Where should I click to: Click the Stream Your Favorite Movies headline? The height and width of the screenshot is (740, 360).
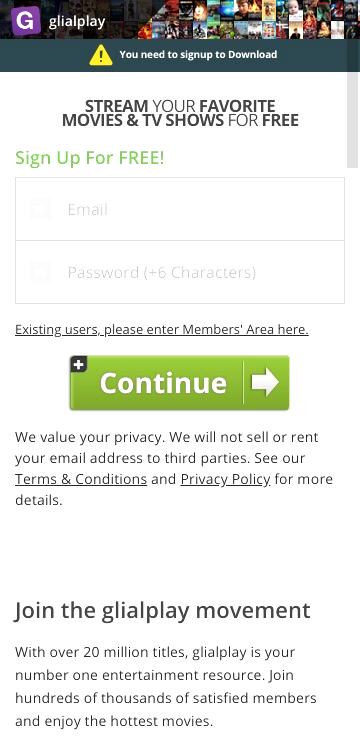[180, 113]
